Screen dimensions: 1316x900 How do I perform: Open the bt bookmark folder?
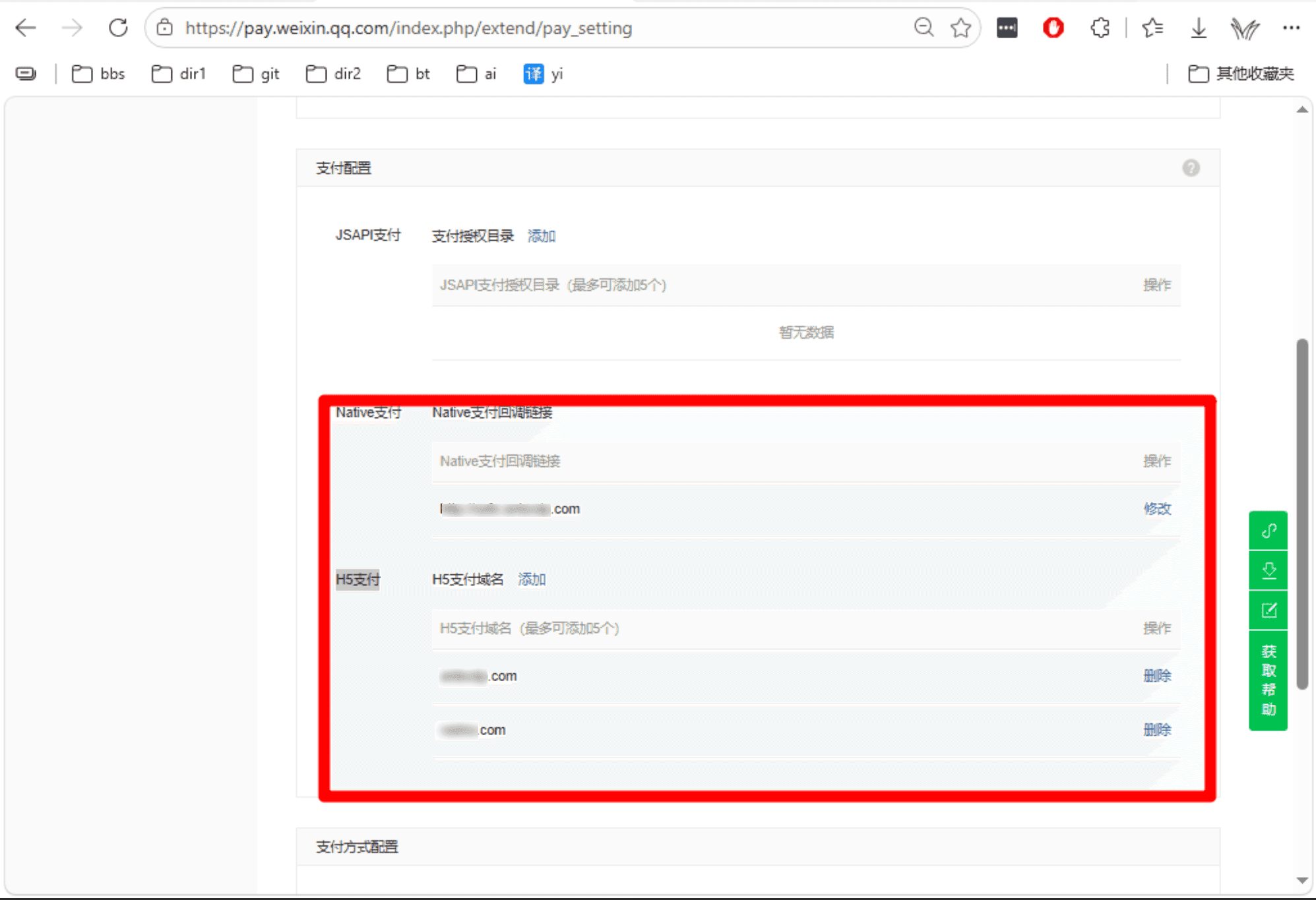(x=408, y=74)
